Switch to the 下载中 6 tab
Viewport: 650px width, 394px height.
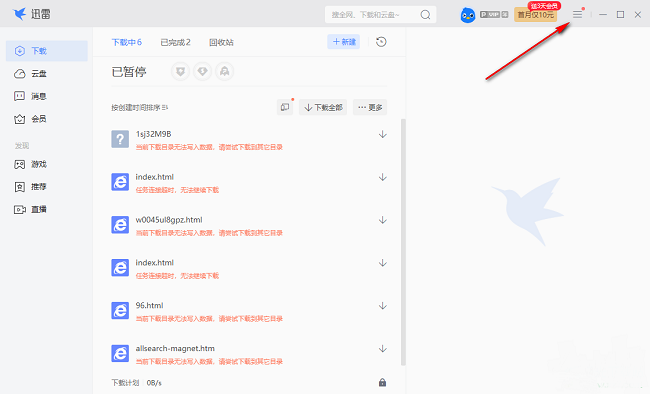(127, 42)
